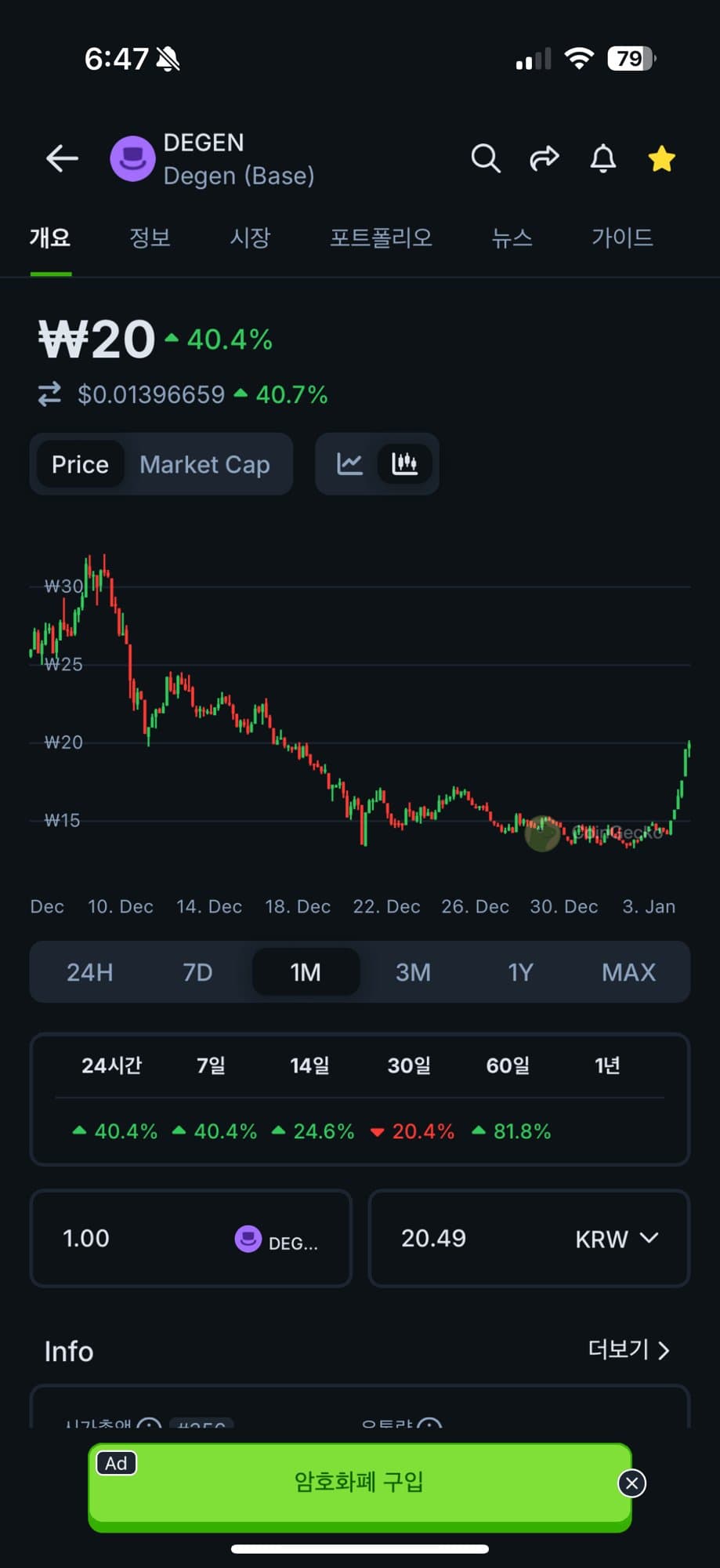Select candlestick chart view icon

coord(404,464)
